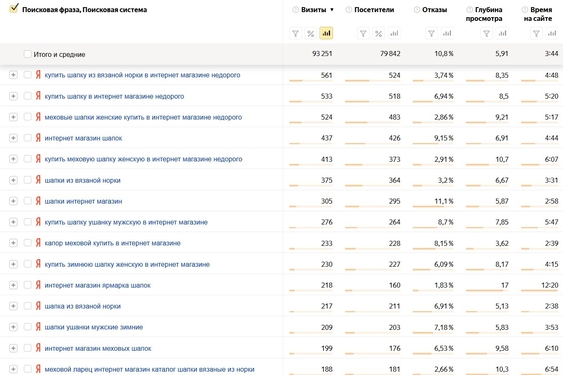Toggle percent view under Визиты column
This screenshot has width=563, height=375.
pos(311,33)
